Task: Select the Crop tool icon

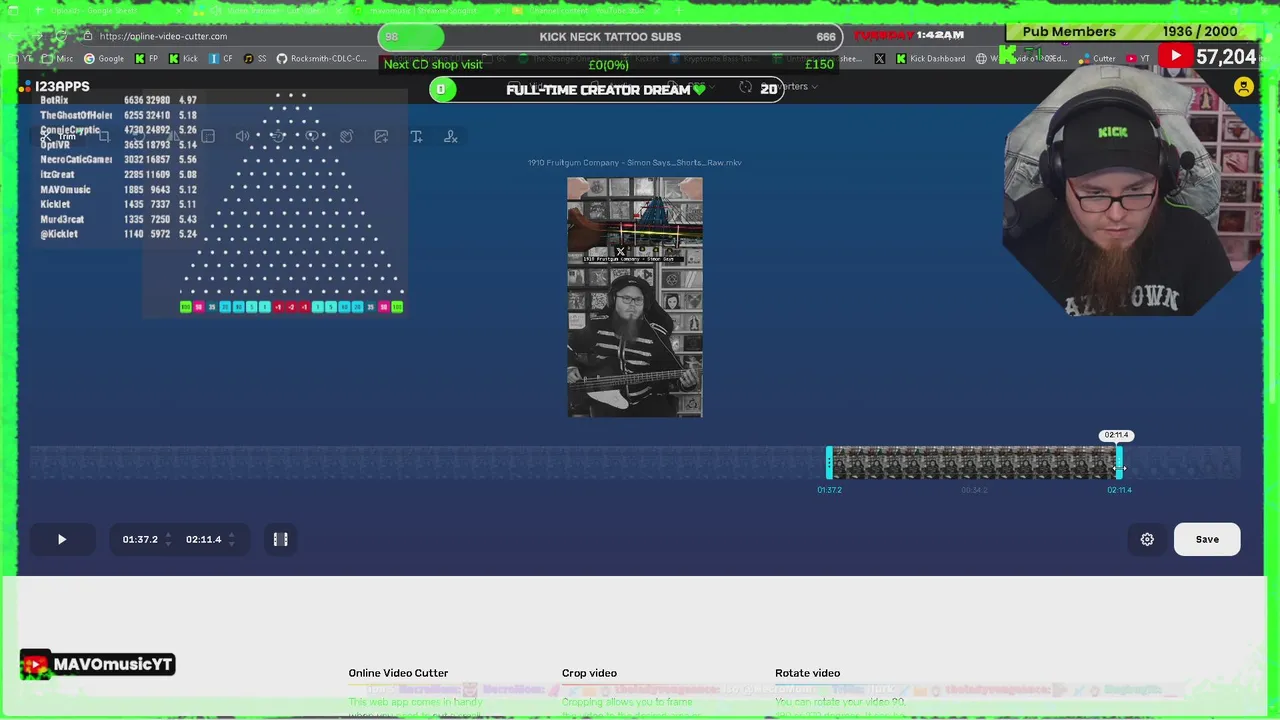Action: coord(104,136)
